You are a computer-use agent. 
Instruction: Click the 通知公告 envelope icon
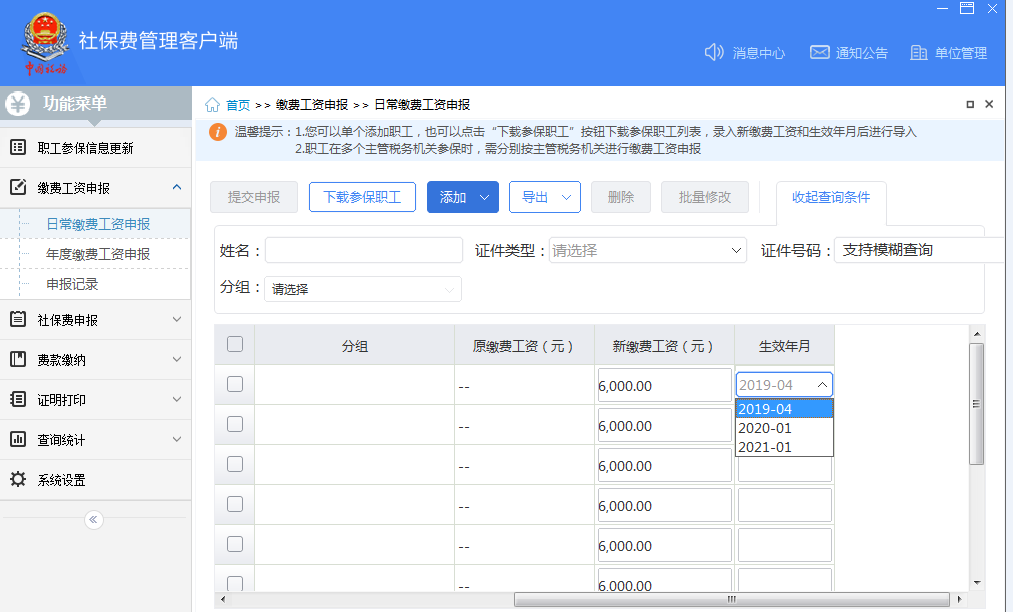pyautogui.click(x=820, y=52)
